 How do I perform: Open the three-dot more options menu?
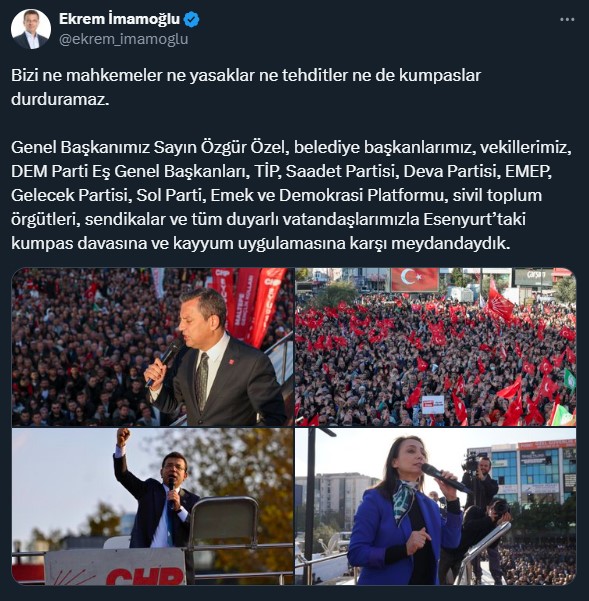[567, 20]
